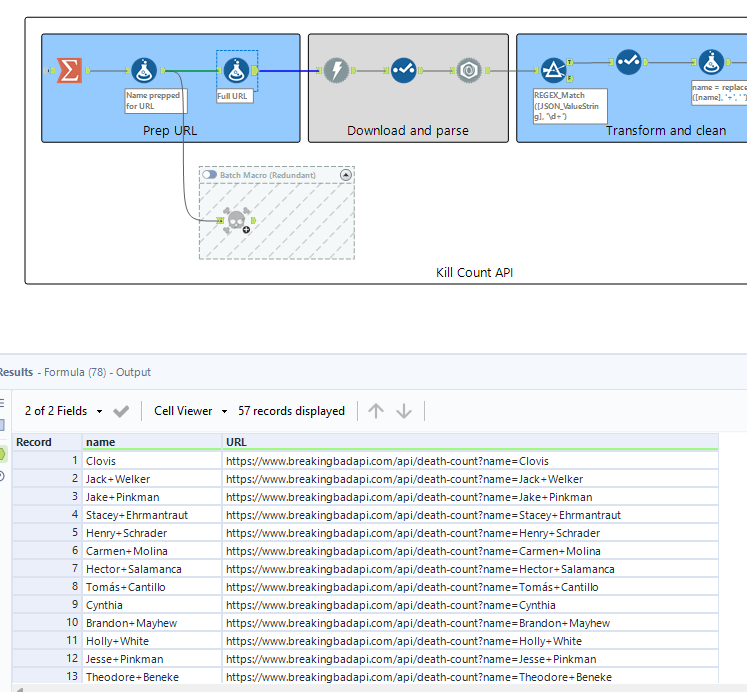The width and height of the screenshot is (747, 692).
Task: Select the 'Full URL' Formula tool
Action: (237, 70)
